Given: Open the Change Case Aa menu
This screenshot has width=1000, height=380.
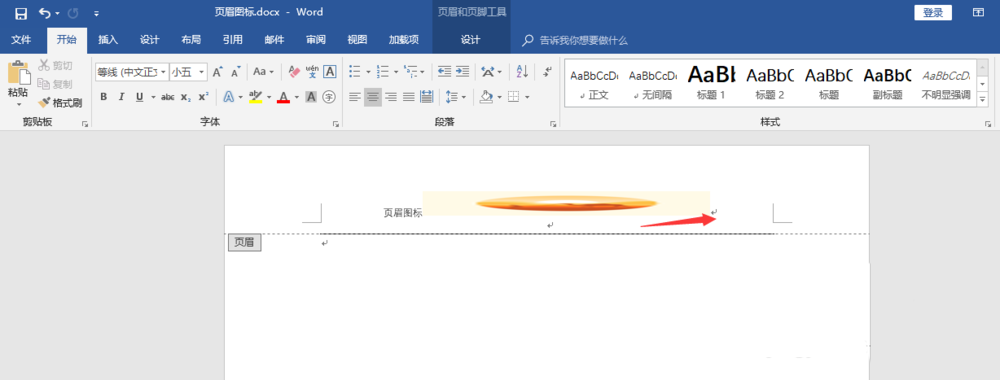Looking at the screenshot, I should coord(263,72).
